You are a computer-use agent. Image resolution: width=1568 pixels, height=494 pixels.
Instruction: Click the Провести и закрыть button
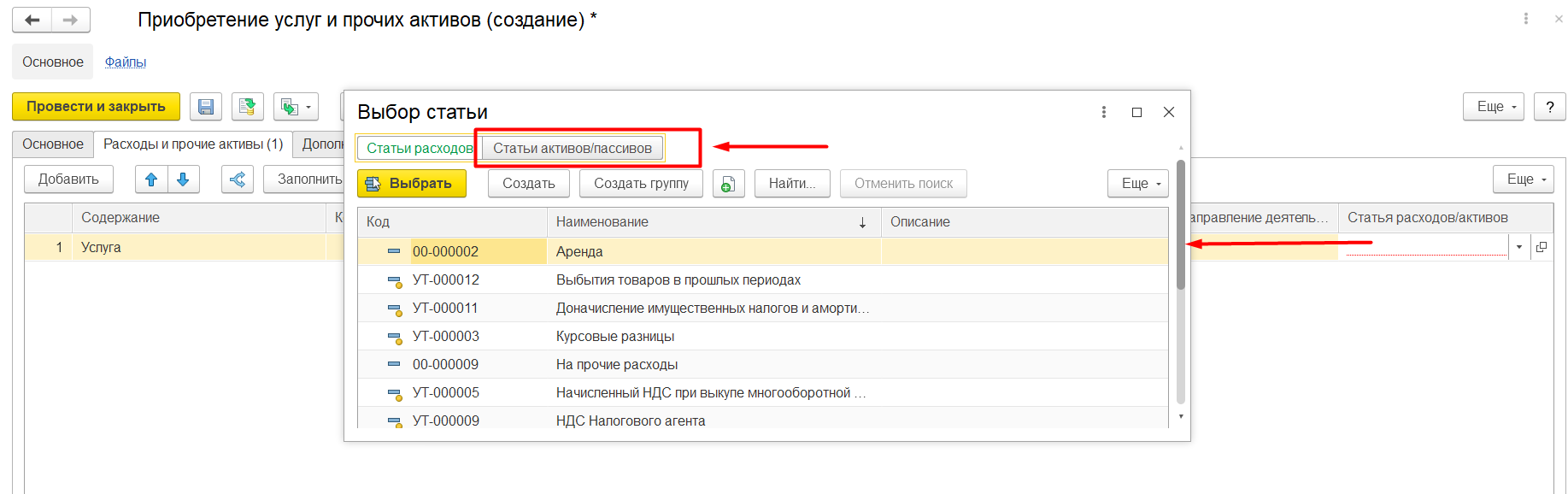click(96, 107)
